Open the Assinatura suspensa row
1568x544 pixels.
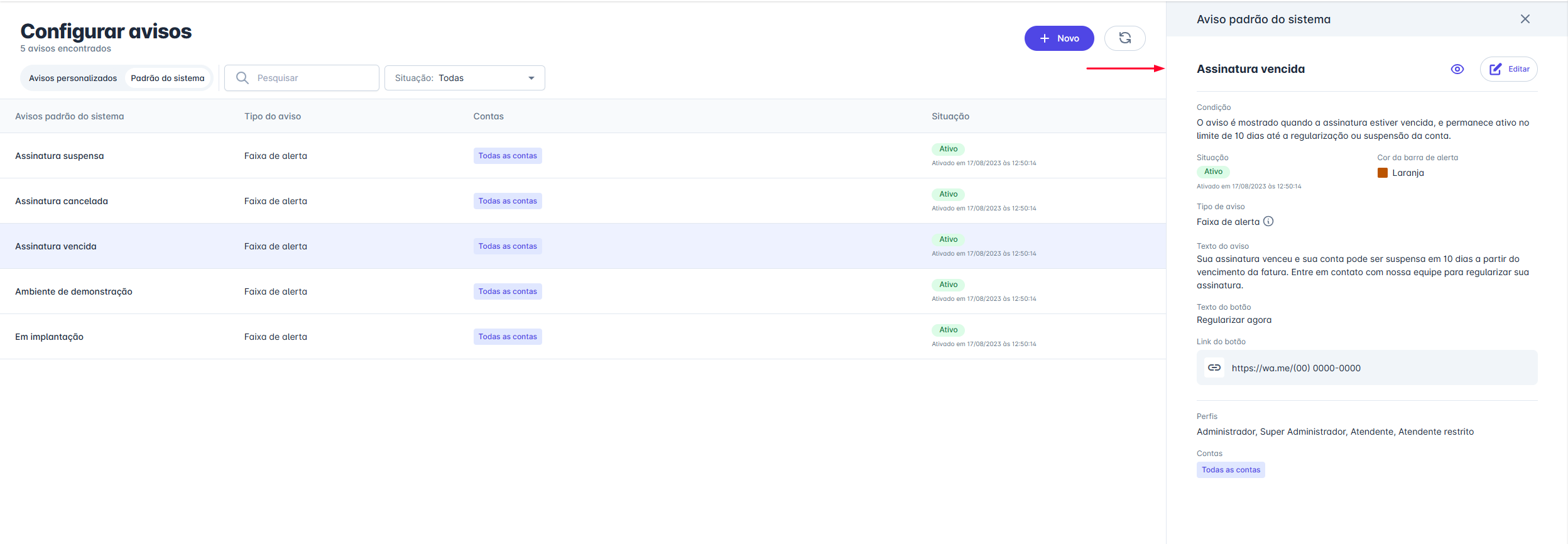(x=60, y=156)
